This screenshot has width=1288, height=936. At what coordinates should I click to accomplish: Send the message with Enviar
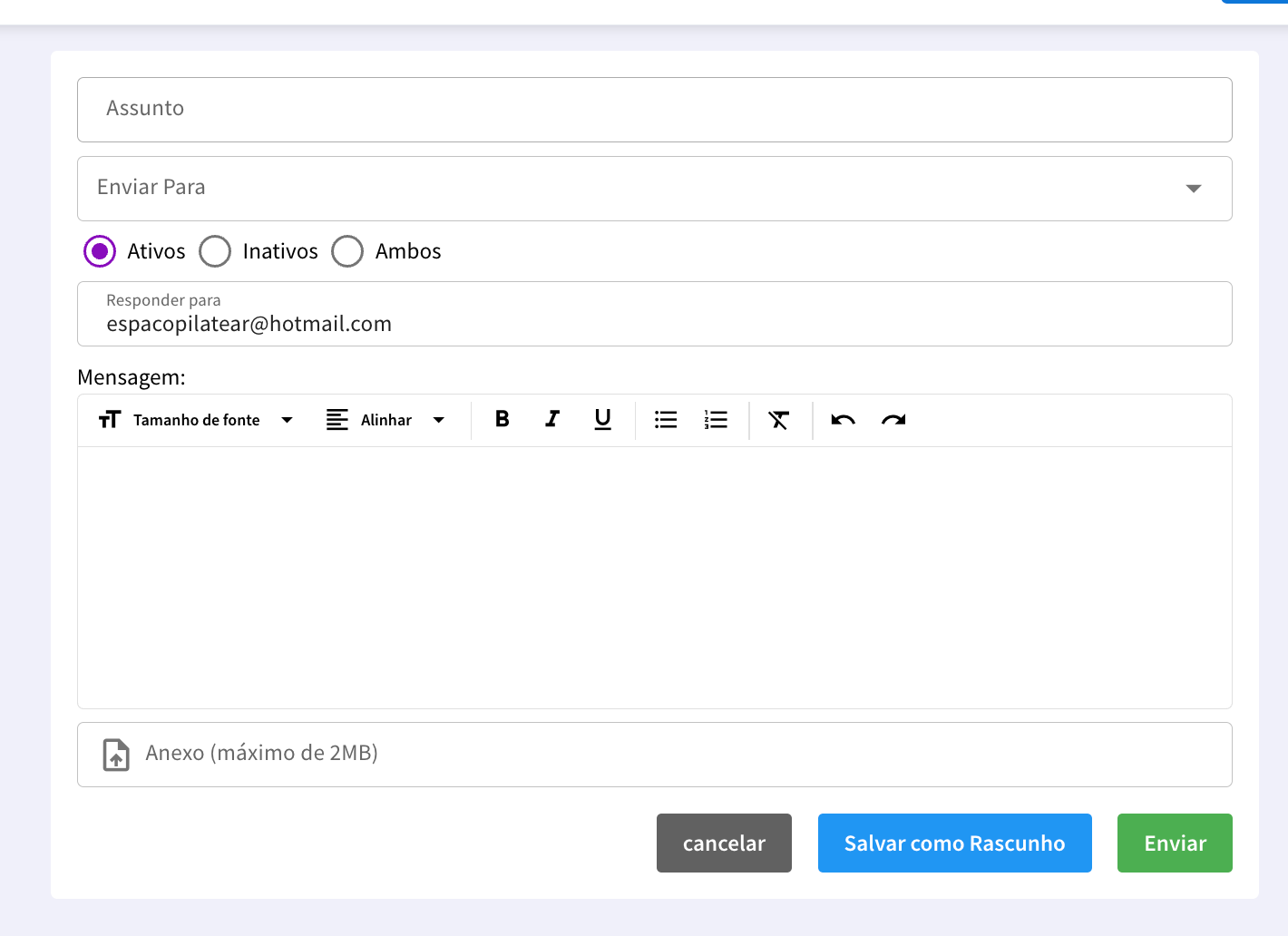tap(1175, 843)
